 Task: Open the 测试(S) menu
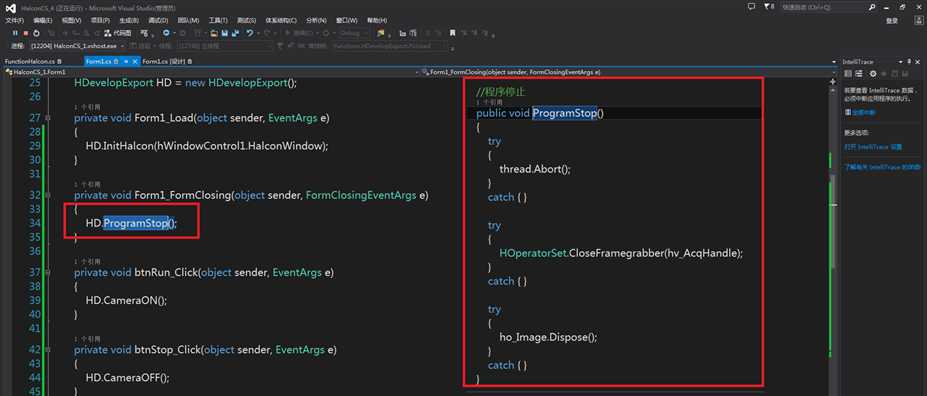[247, 20]
